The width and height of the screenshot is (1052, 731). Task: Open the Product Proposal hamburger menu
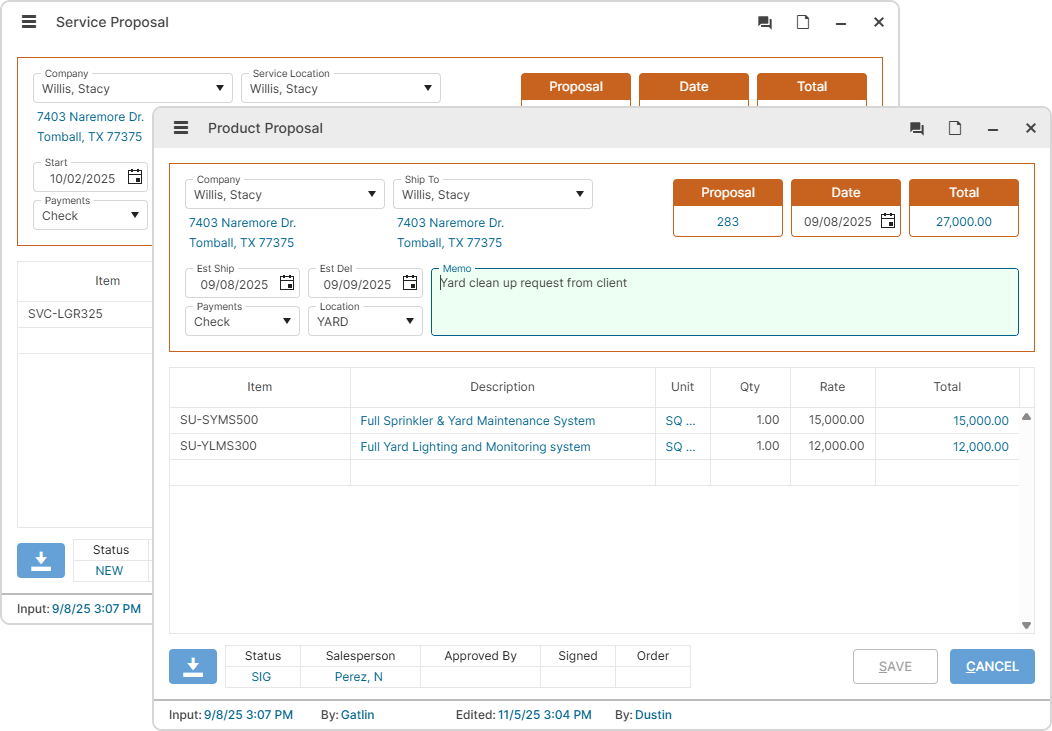181,128
